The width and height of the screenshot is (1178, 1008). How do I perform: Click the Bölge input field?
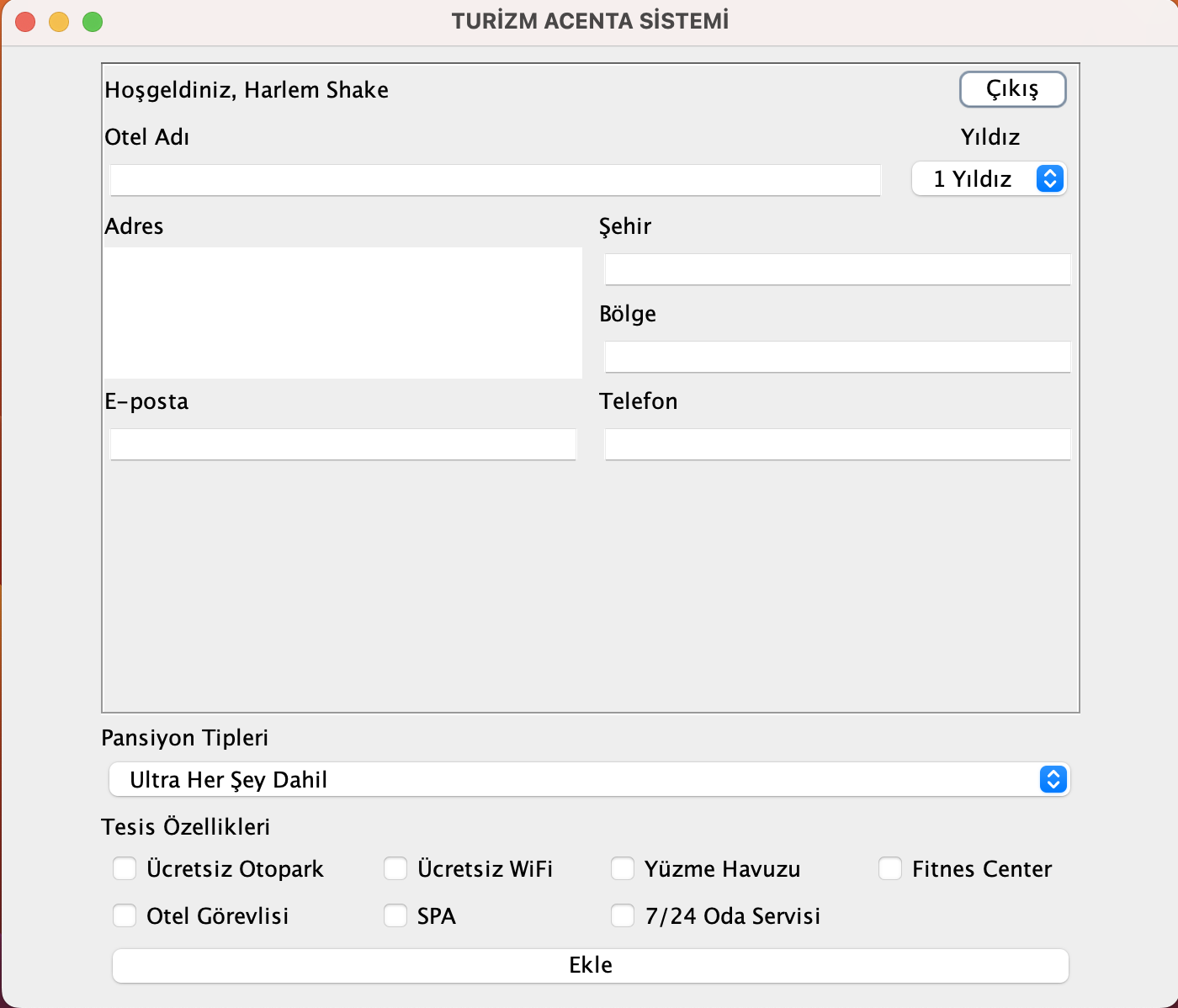(836, 357)
